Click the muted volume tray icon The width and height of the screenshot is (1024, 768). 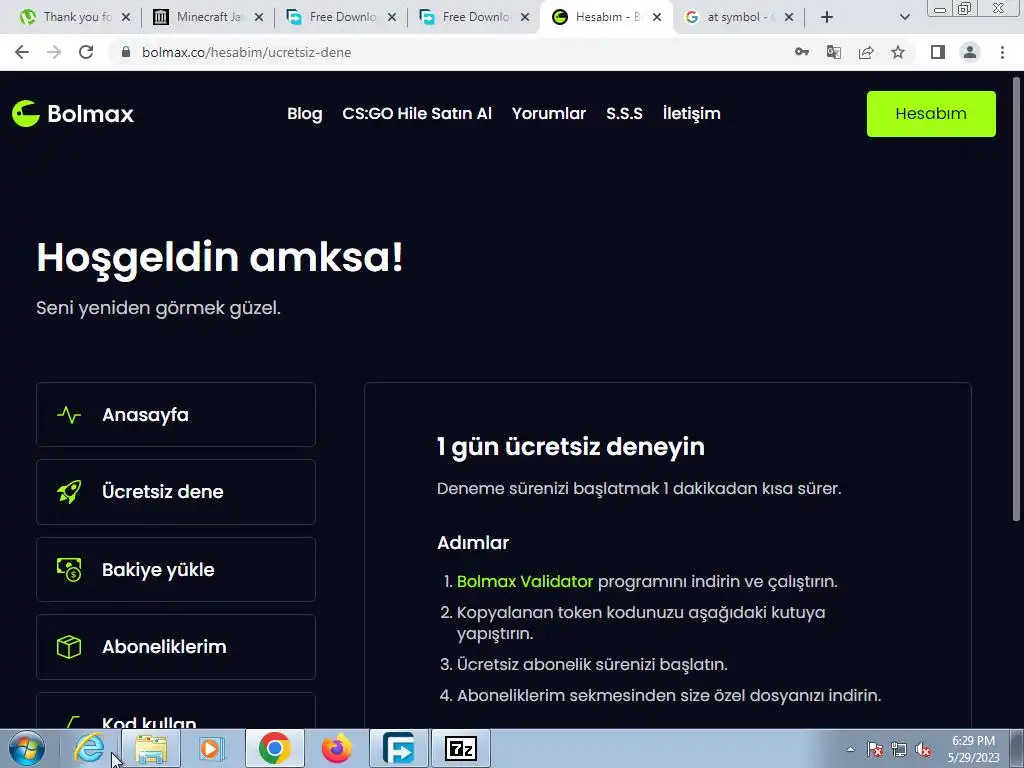(923, 749)
